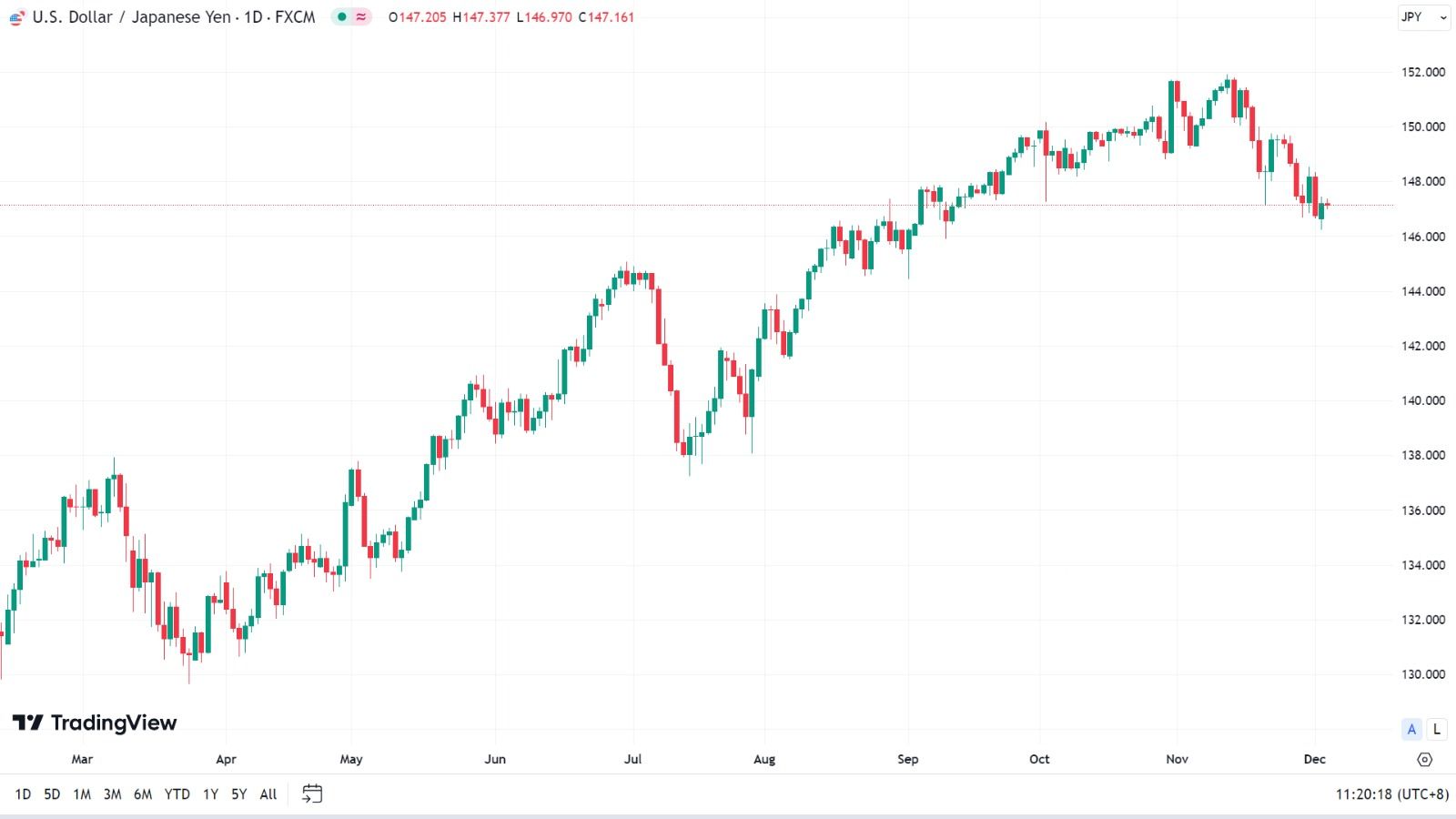The height and width of the screenshot is (819, 1456).
Task: Click the FXCM exchange label in the title
Action: click(295, 17)
